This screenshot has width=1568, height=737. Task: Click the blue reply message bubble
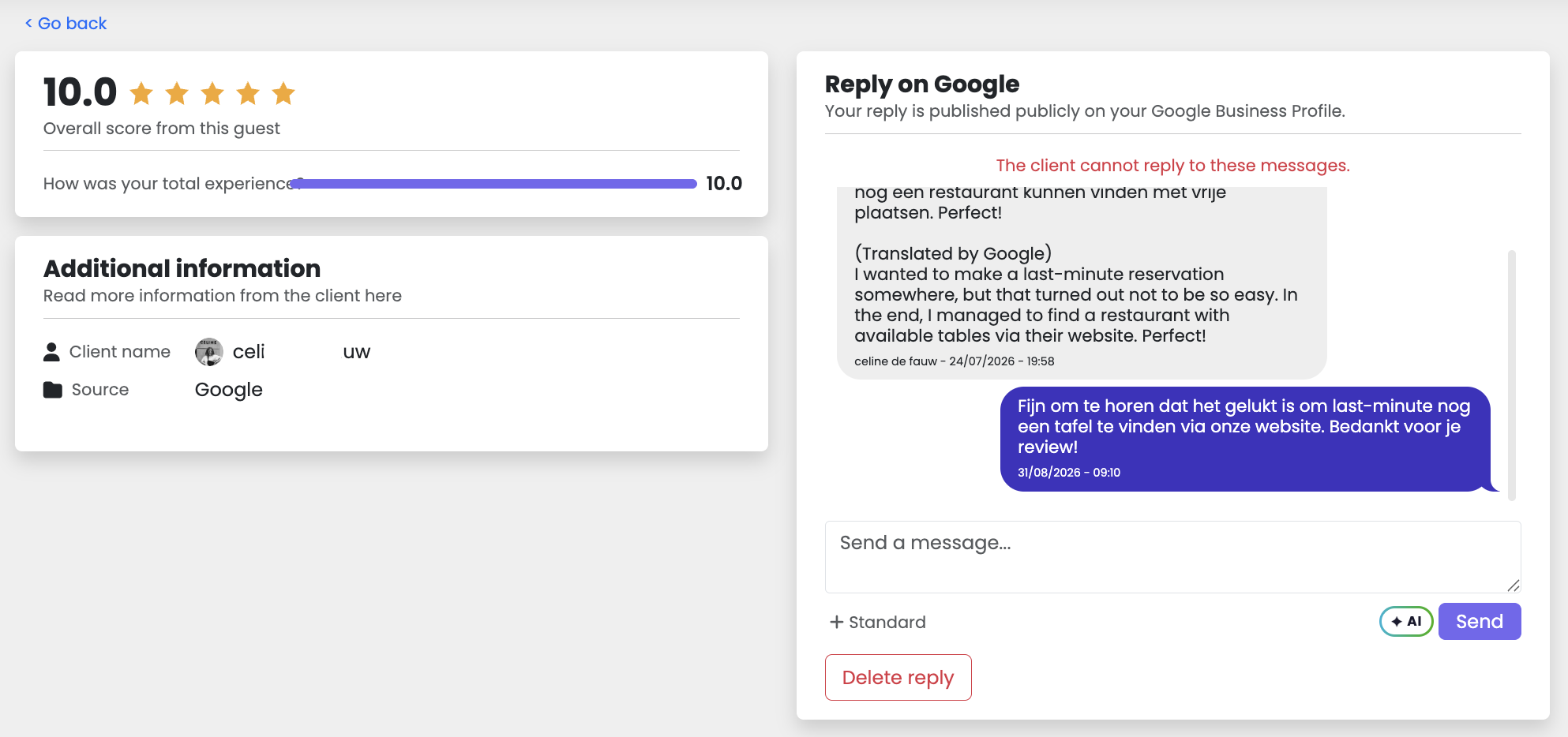[x=1246, y=439]
